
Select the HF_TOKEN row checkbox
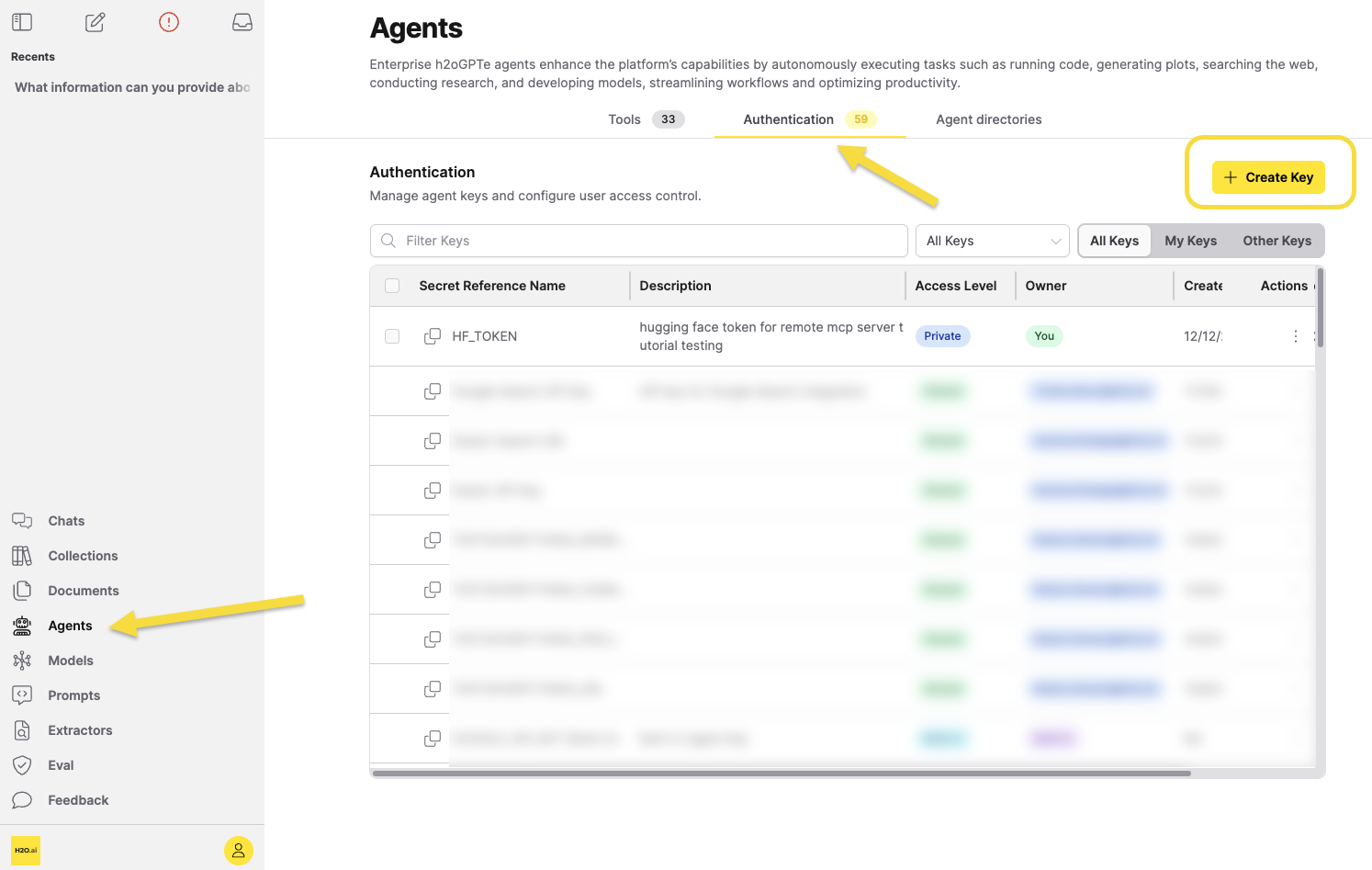click(392, 336)
